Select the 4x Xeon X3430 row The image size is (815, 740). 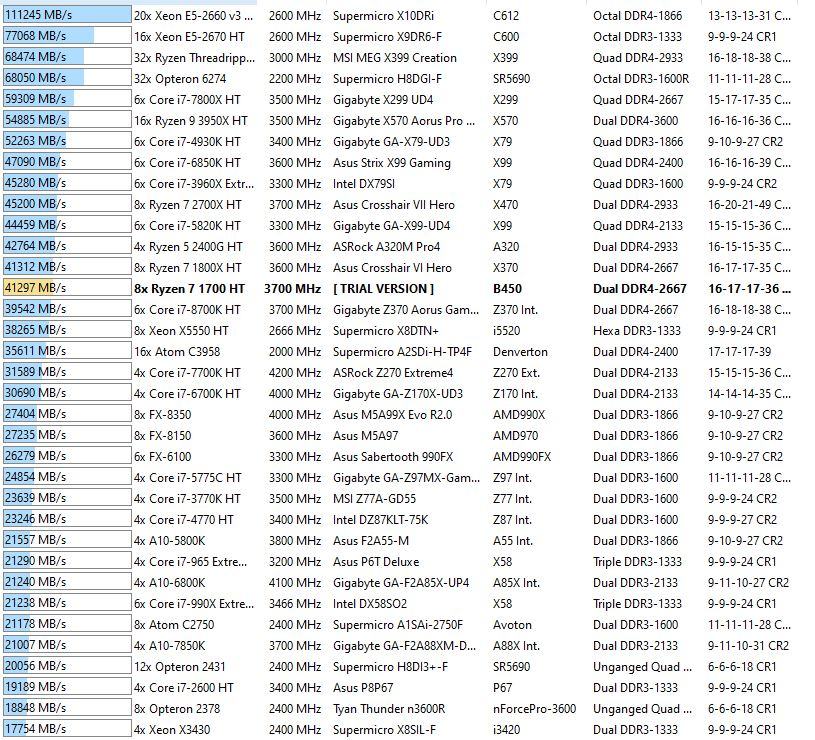[x=397, y=730]
